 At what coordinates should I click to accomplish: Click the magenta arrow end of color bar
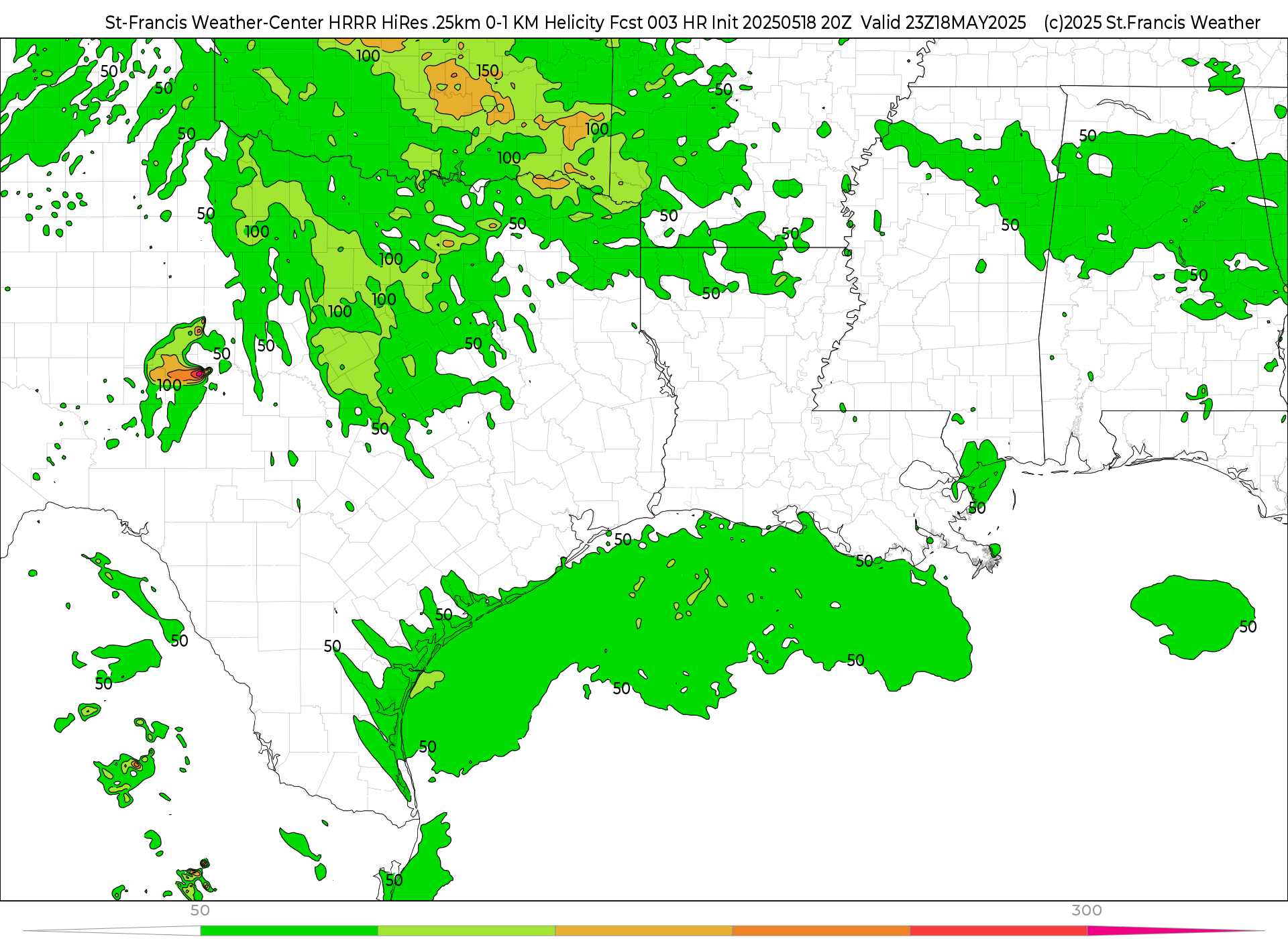(x=1174, y=931)
